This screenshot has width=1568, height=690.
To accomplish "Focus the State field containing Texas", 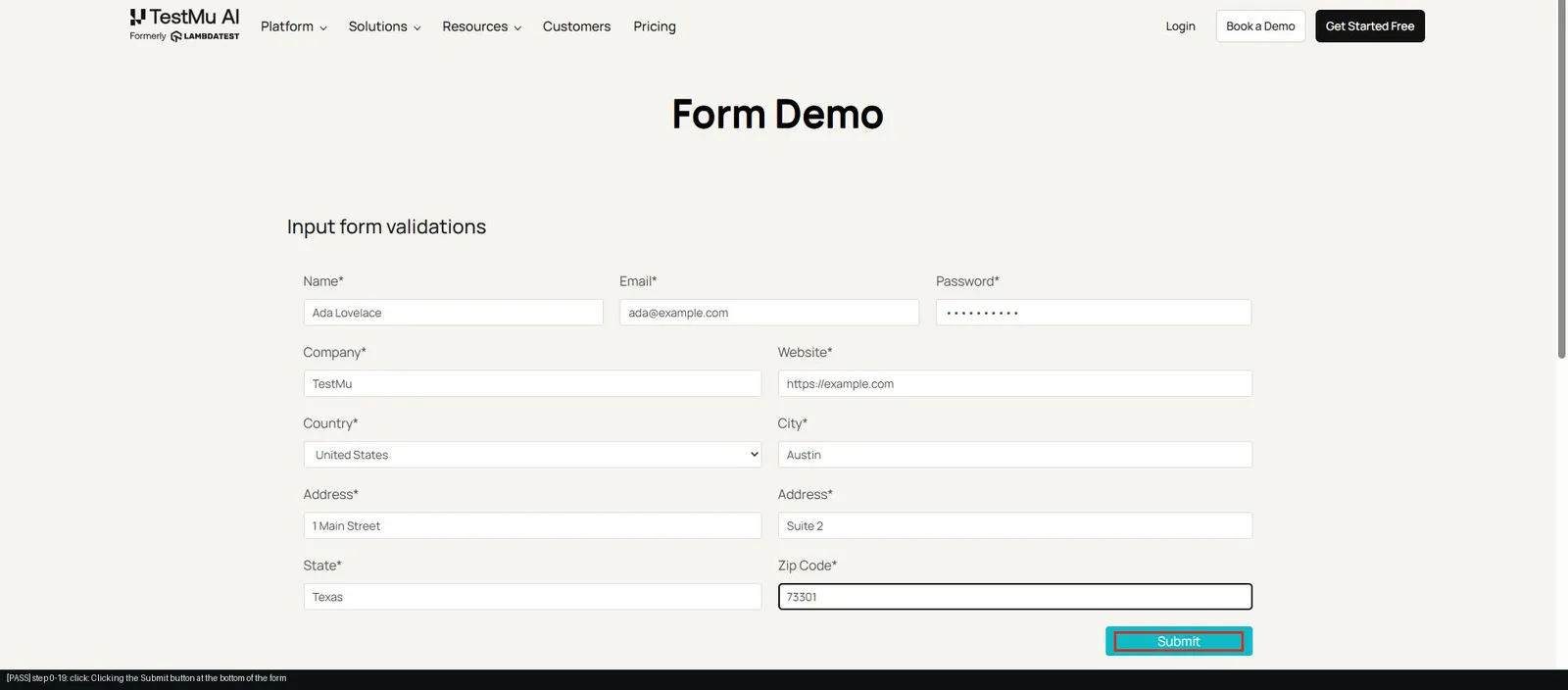I will (532, 597).
